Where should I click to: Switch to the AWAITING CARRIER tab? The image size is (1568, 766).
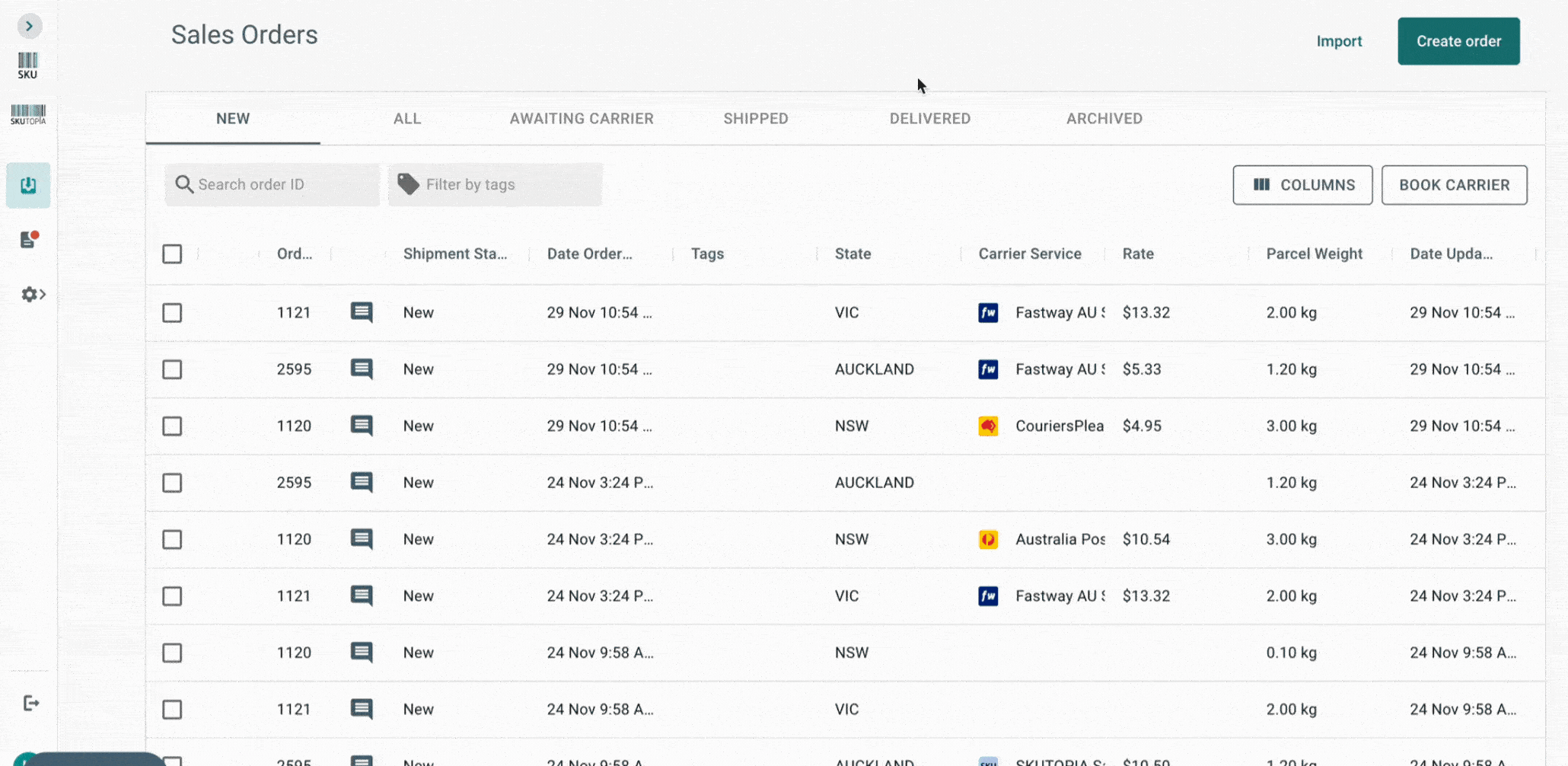(582, 118)
